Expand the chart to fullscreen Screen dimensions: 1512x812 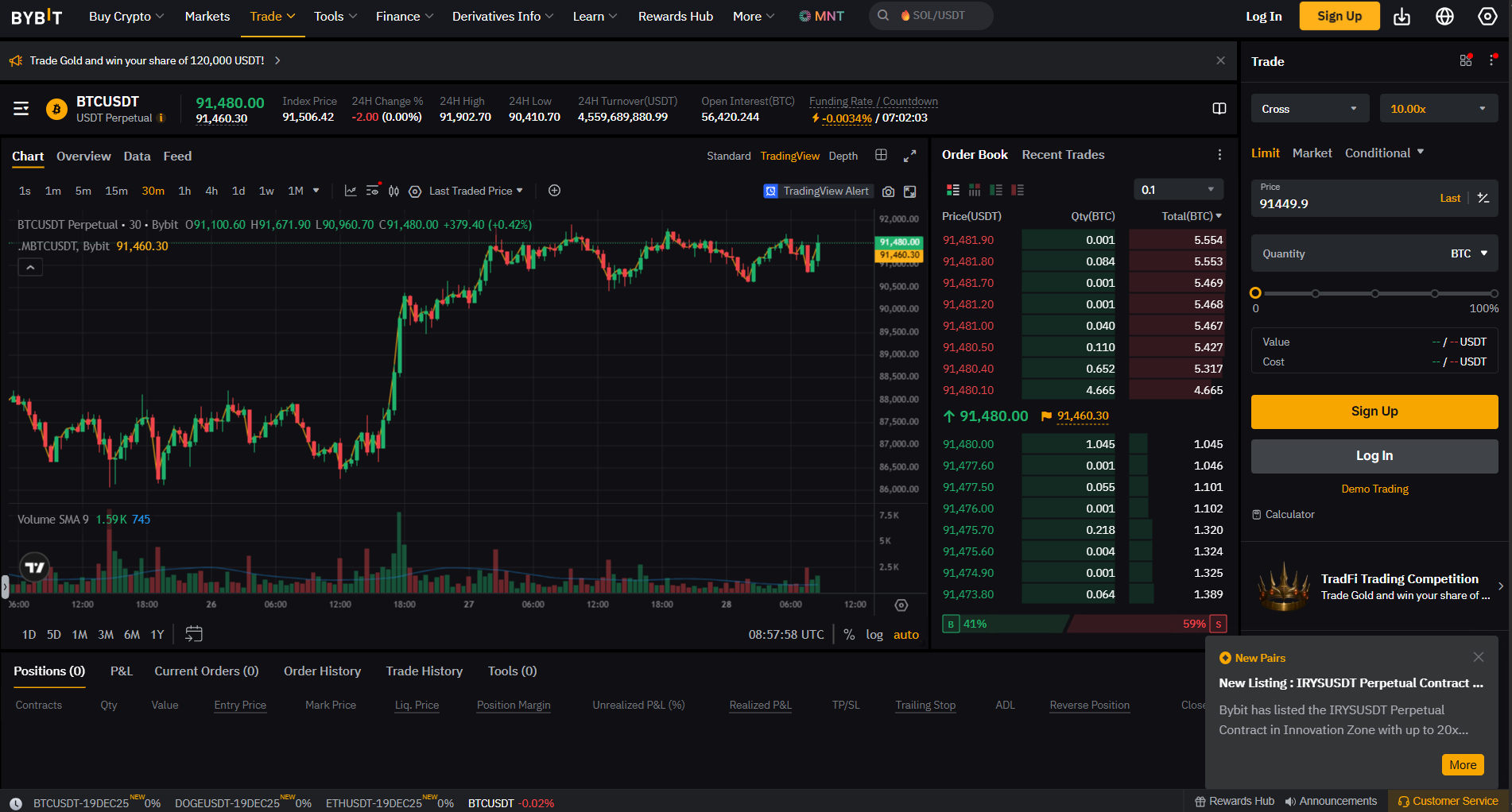tap(910, 156)
